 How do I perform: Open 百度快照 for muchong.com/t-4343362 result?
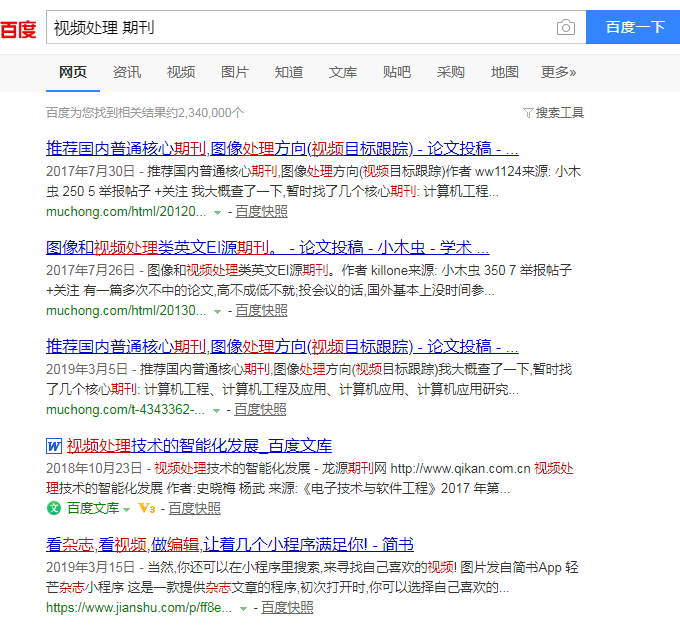(x=260, y=409)
